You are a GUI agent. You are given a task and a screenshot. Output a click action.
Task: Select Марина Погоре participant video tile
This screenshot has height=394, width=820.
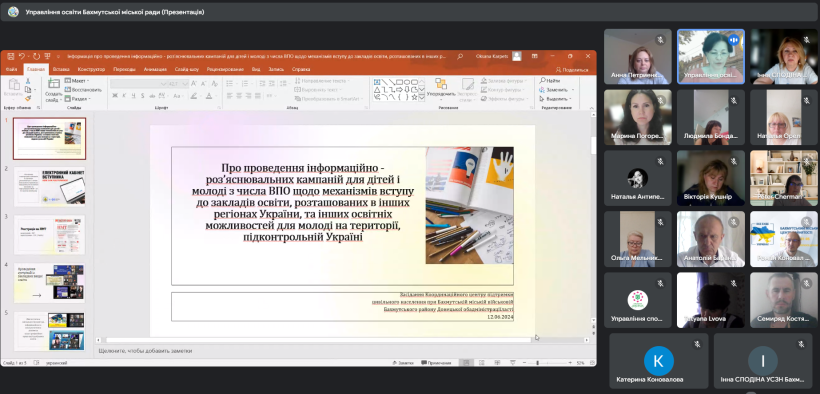[637, 117]
